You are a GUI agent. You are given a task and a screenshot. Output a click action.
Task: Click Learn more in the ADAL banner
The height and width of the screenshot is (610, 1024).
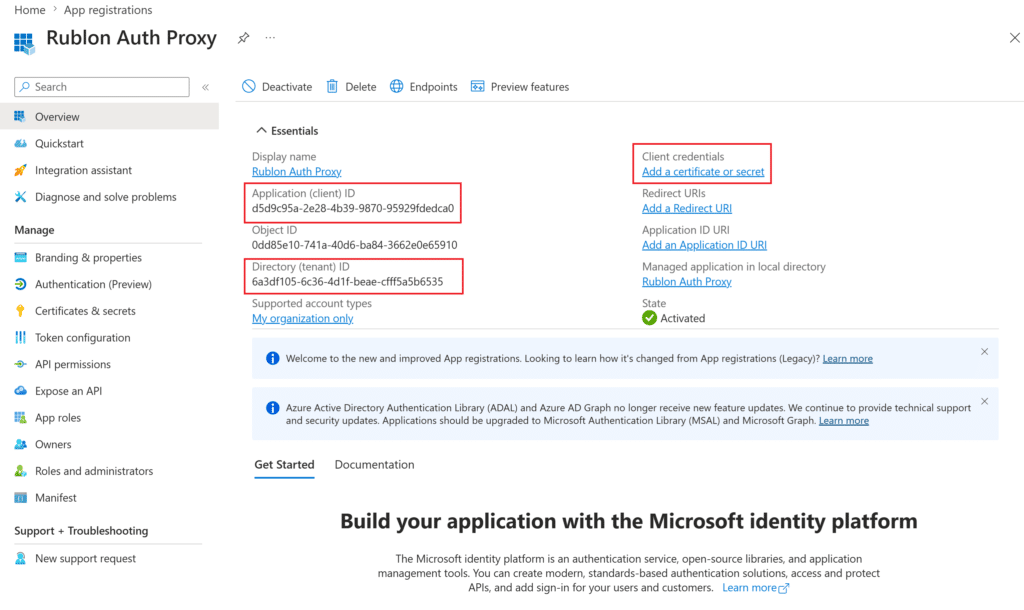tap(844, 421)
